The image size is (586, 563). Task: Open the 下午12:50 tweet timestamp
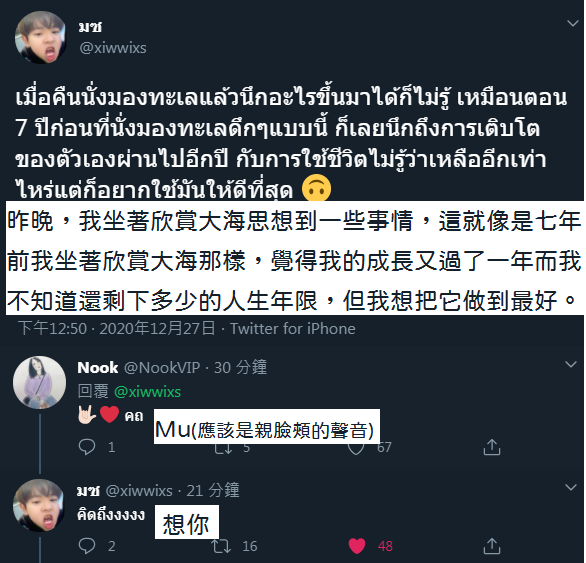52,329
